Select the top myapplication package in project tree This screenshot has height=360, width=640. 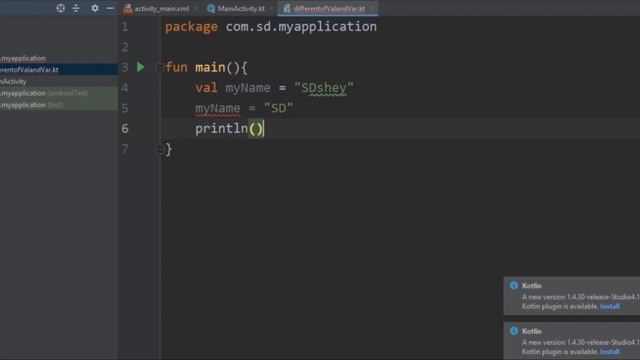coord(23,58)
